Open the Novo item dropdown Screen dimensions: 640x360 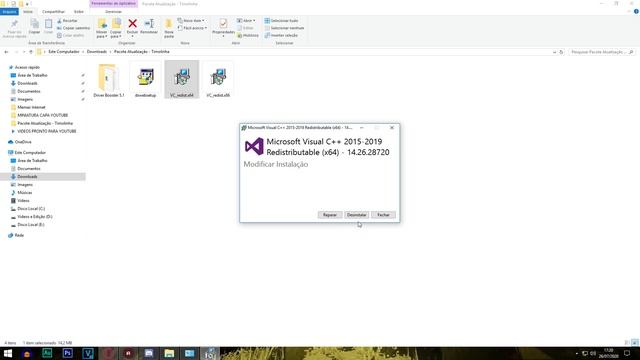point(191,20)
